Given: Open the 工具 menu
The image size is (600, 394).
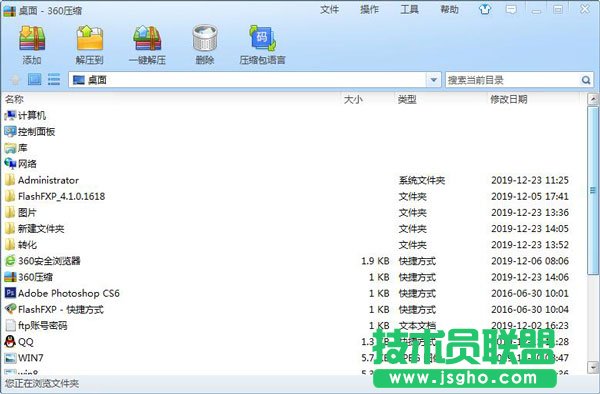Looking at the screenshot, I should (x=409, y=10).
